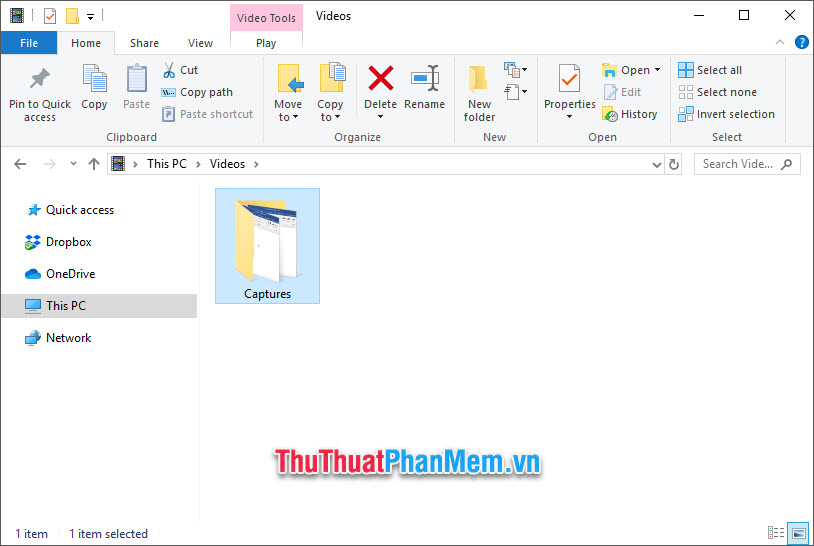This screenshot has width=814, height=546.
Task: Click This PC in address bar
Action: pos(167,164)
